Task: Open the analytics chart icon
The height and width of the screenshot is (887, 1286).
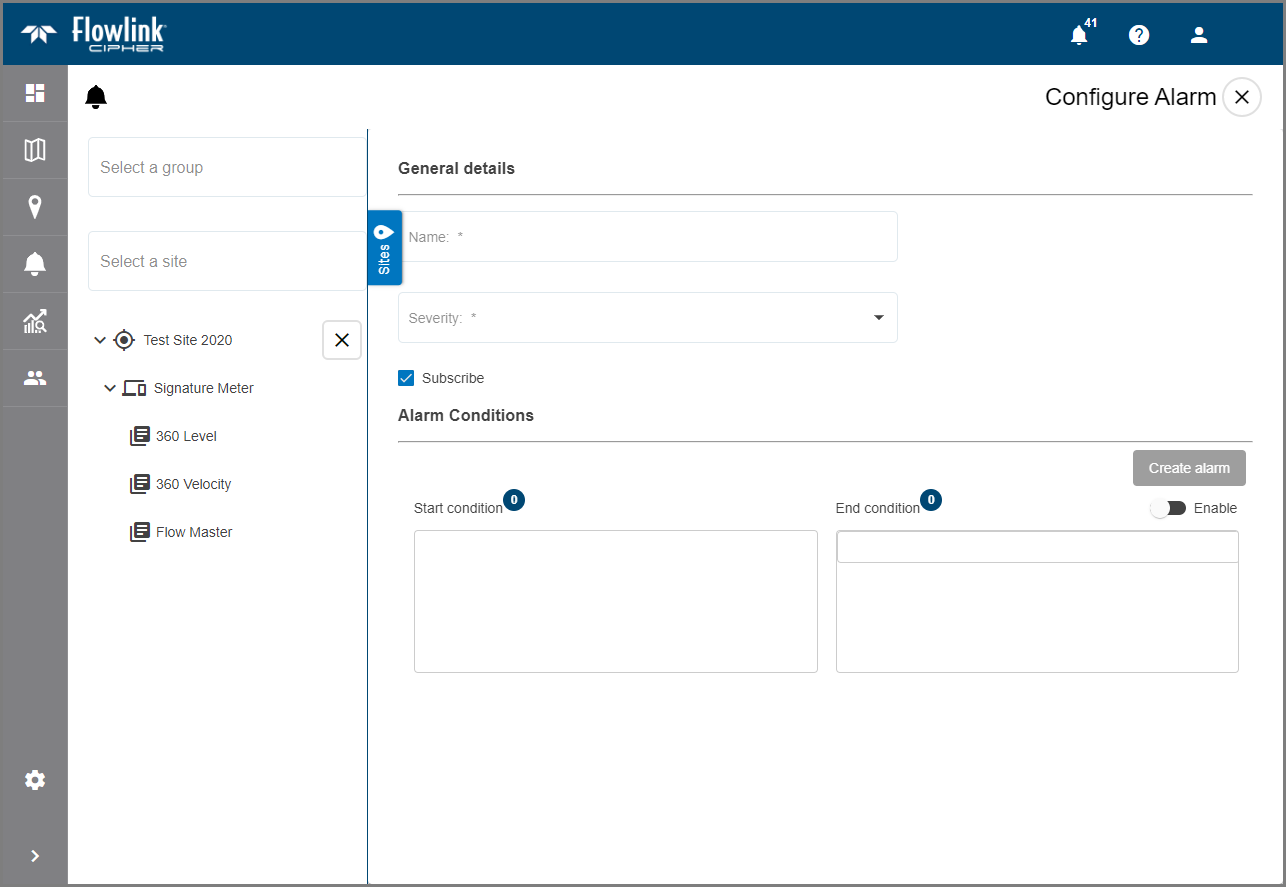Action: click(x=35, y=321)
